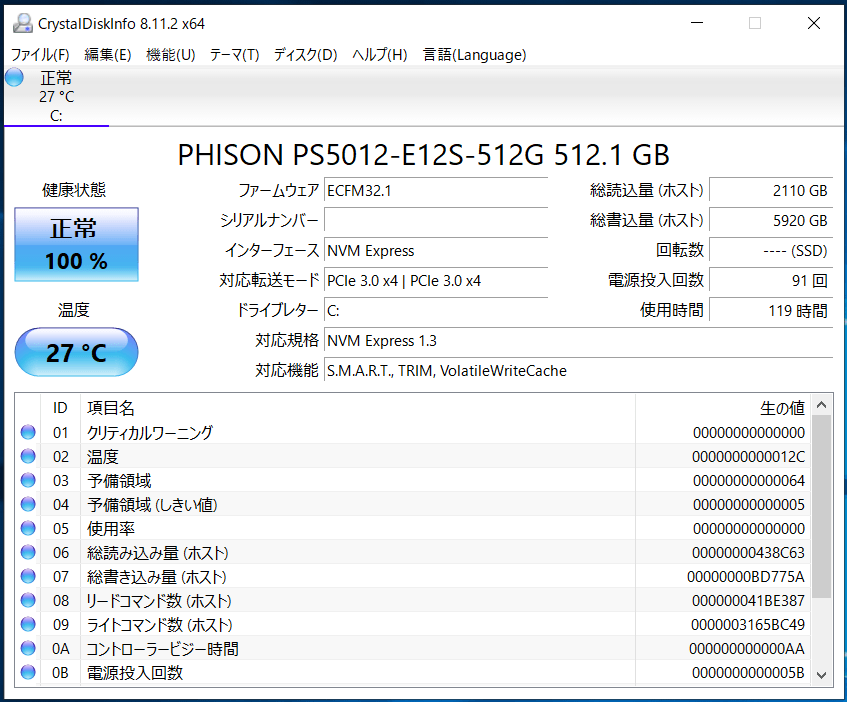Click the scroll up arrow of SMART list

[x=822, y=404]
